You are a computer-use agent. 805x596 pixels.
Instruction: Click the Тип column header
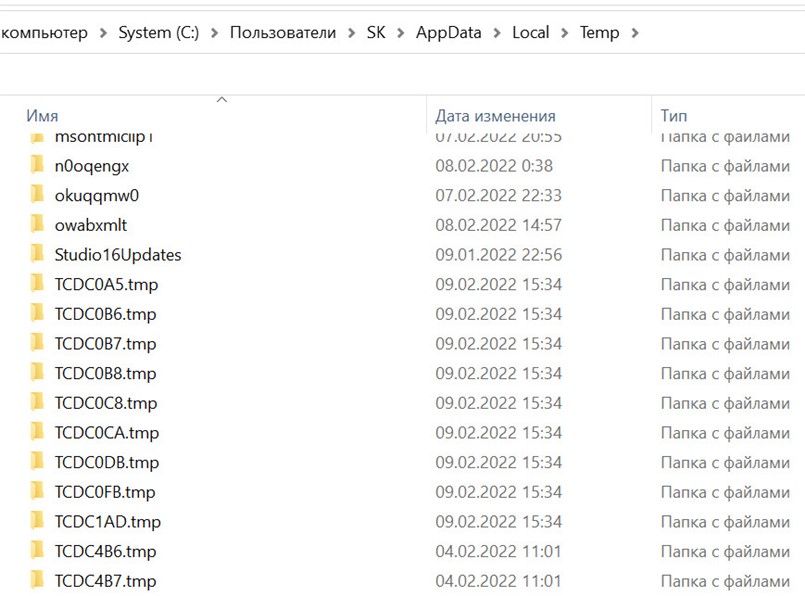click(673, 115)
